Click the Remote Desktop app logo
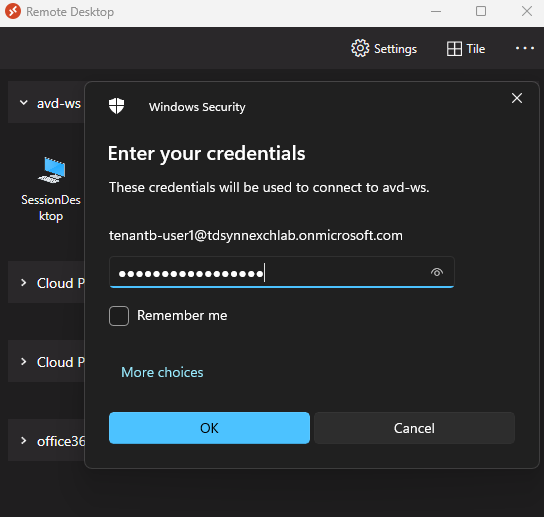The height and width of the screenshot is (517, 544). pos(13,11)
